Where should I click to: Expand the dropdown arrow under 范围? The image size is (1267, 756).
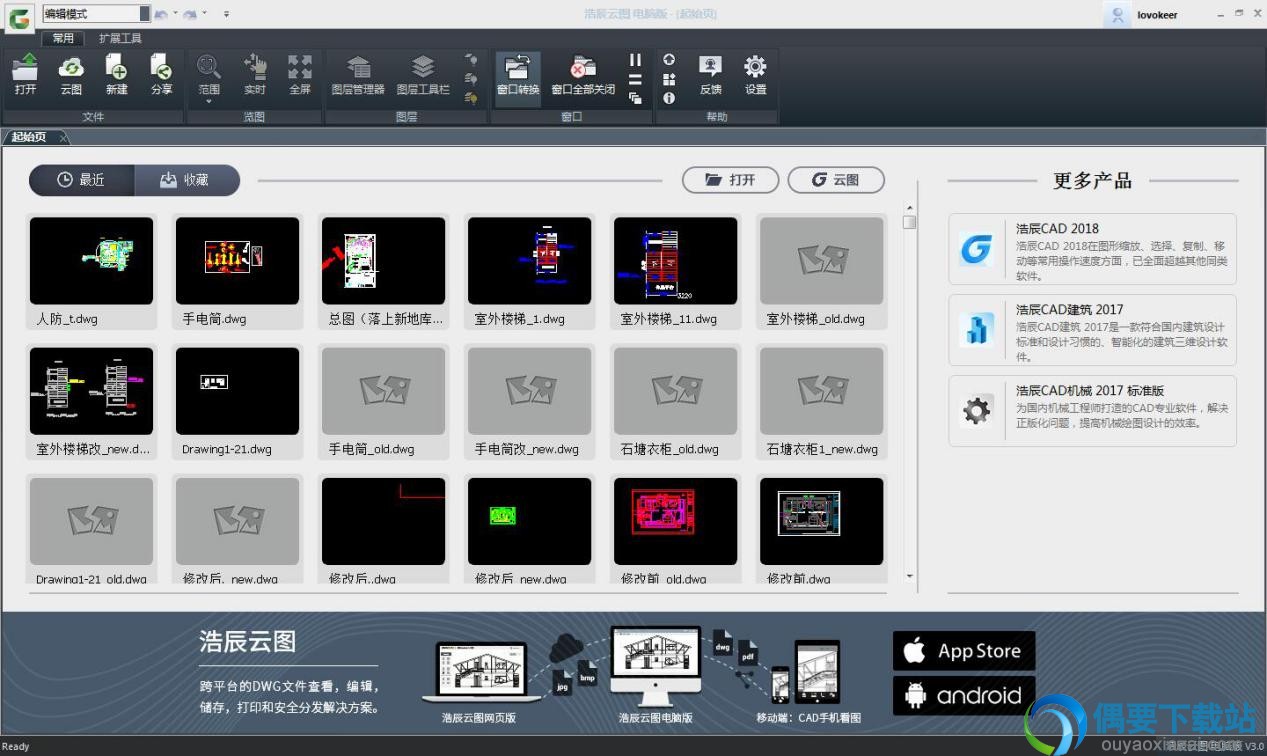click(209, 101)
